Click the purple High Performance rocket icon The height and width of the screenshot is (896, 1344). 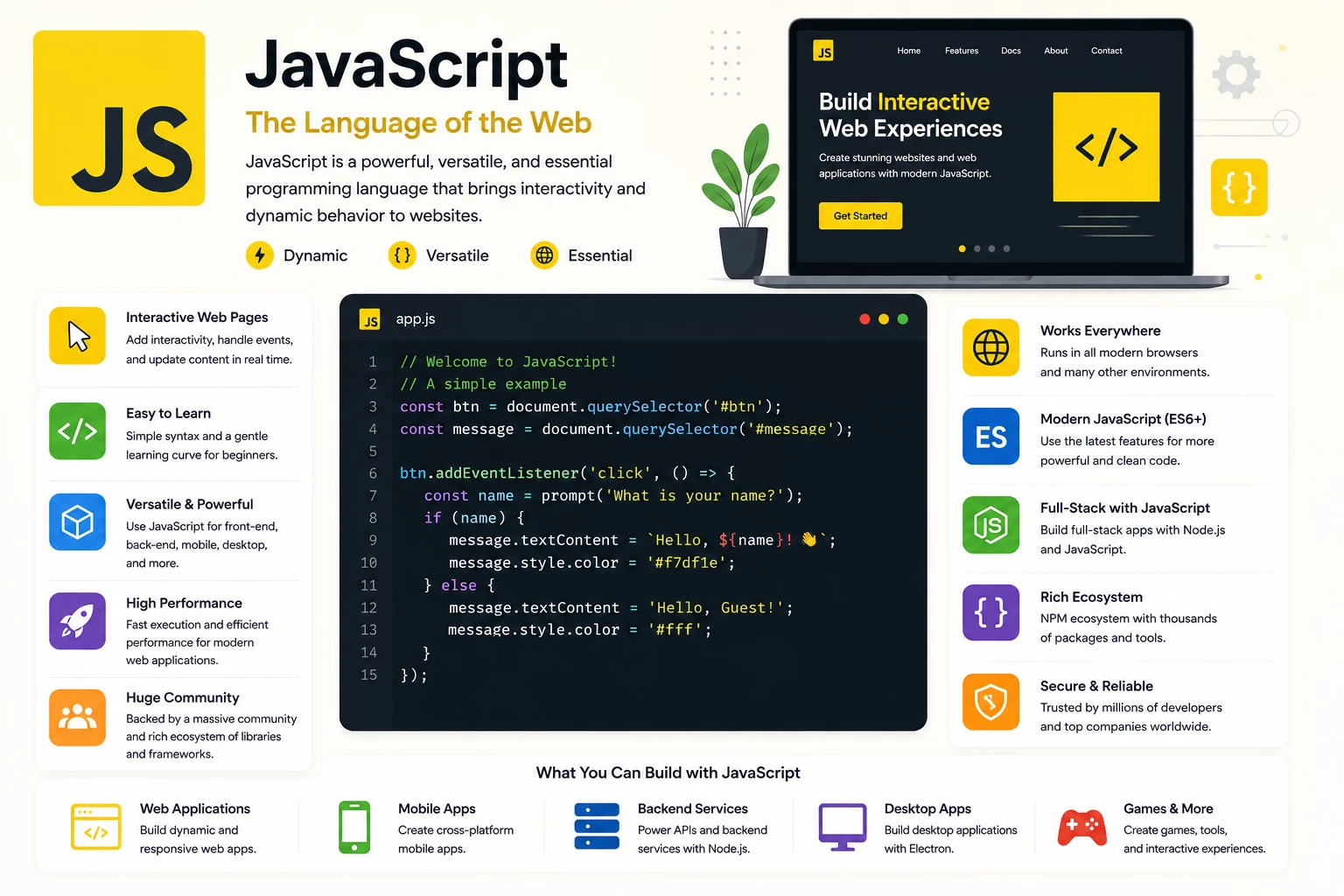(x=78, y=621)
